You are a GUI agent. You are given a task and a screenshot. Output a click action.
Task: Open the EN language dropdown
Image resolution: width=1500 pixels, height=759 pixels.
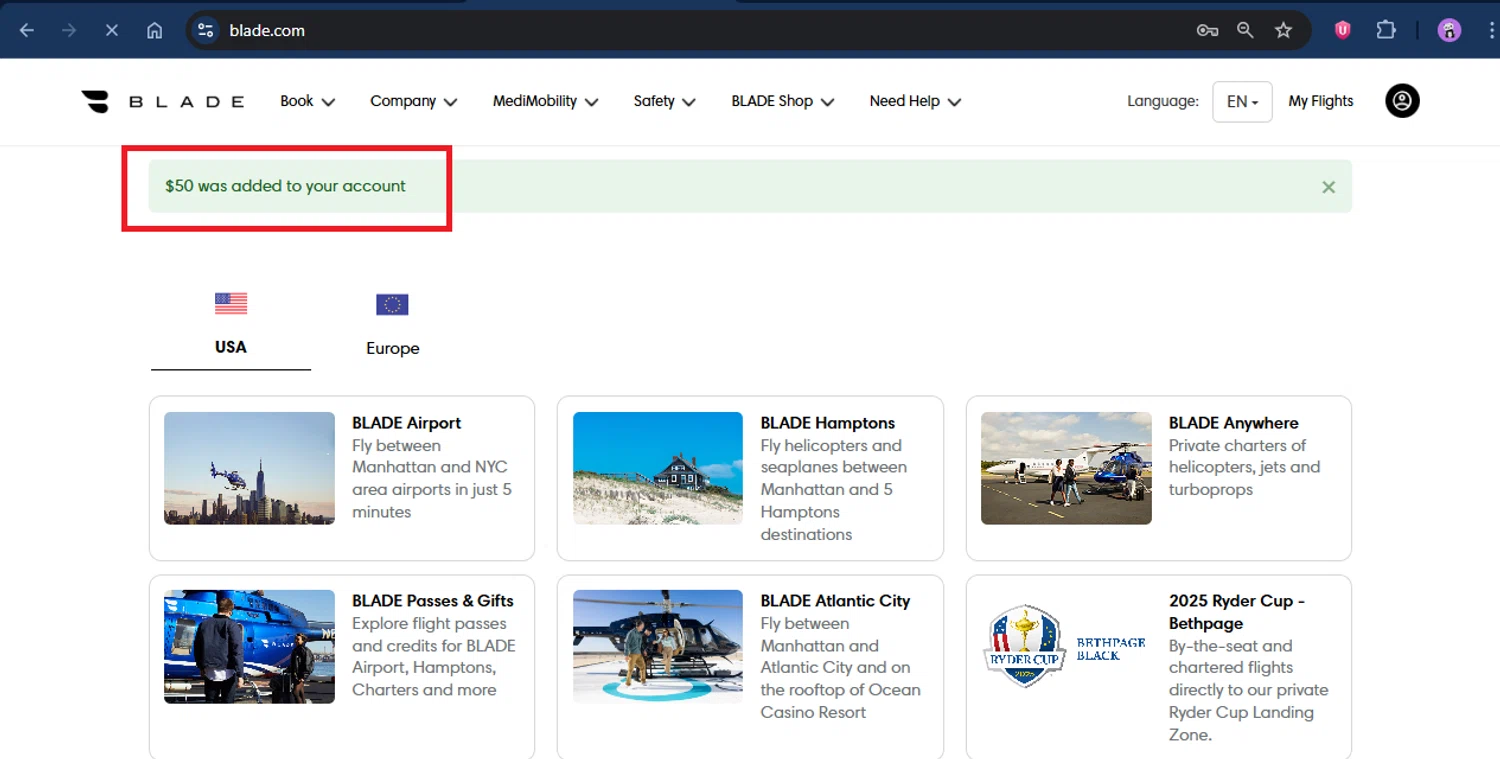1242,101
